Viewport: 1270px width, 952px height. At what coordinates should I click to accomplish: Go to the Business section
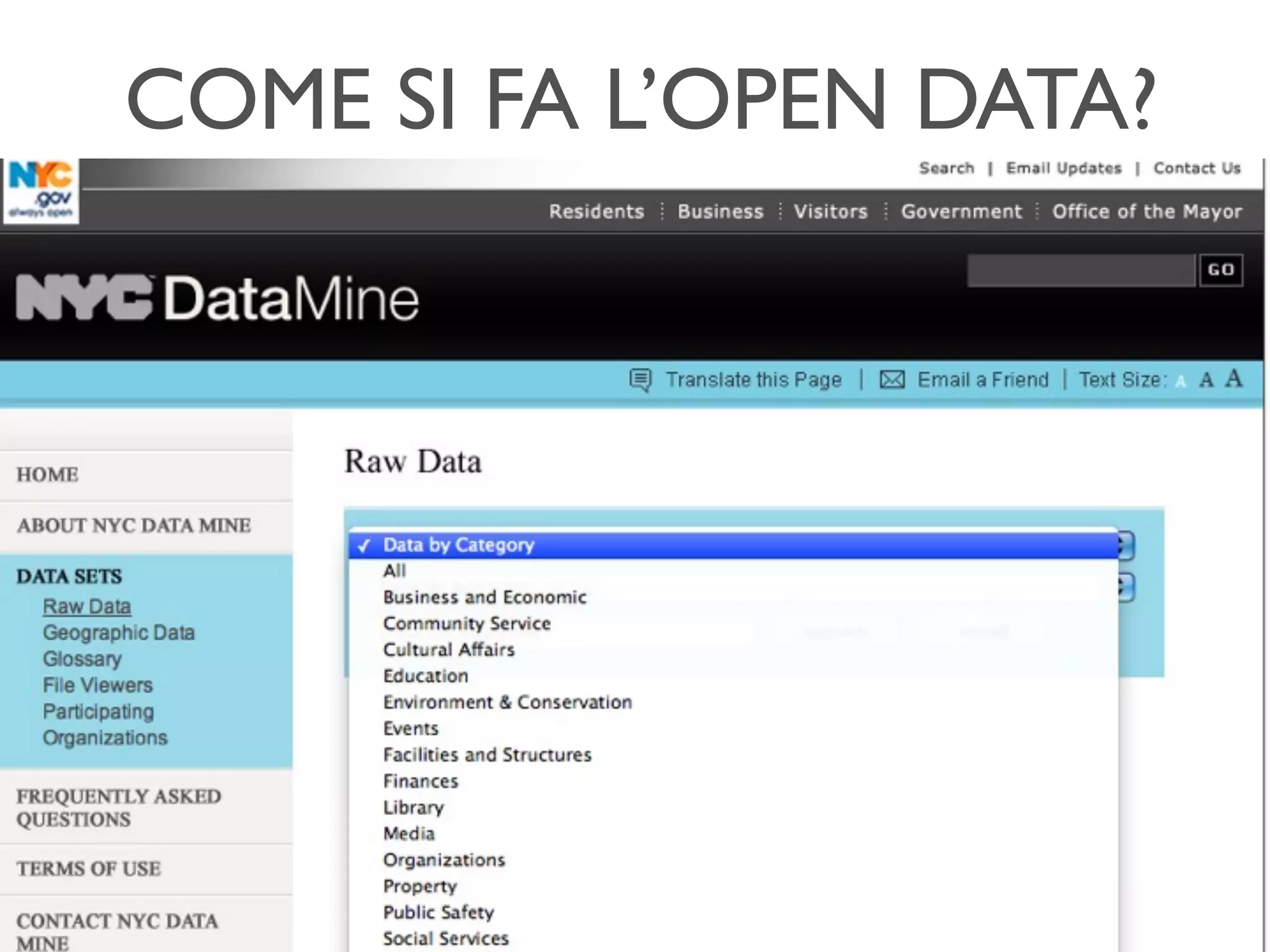[x=721, y=212]
